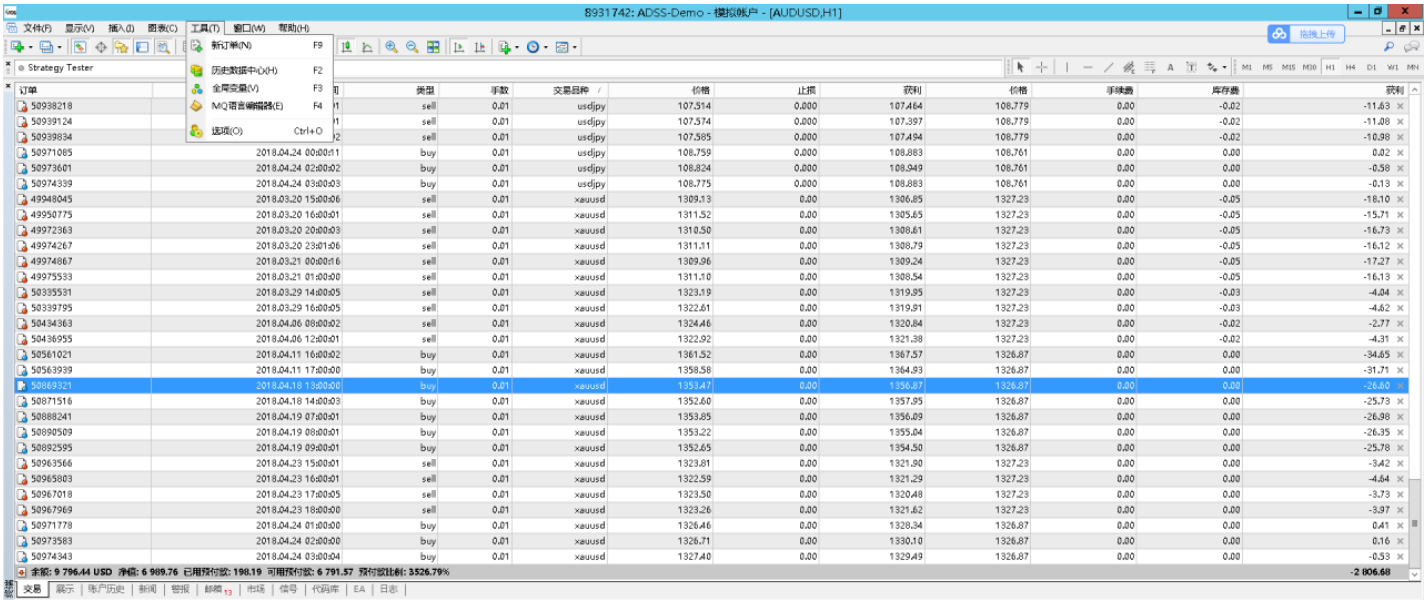This screenshot has width=1425, height=600.
Task: Toggle the M15 timeframe button
Action: pyautogui.click(x=1288, y=67)
